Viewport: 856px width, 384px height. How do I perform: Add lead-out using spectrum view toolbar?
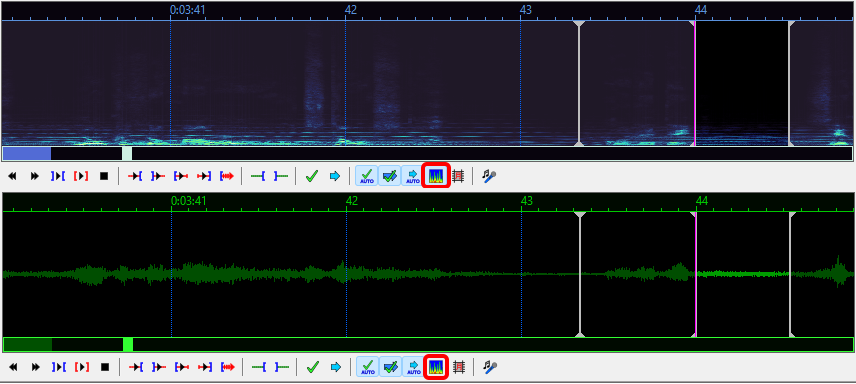[281, 176]
